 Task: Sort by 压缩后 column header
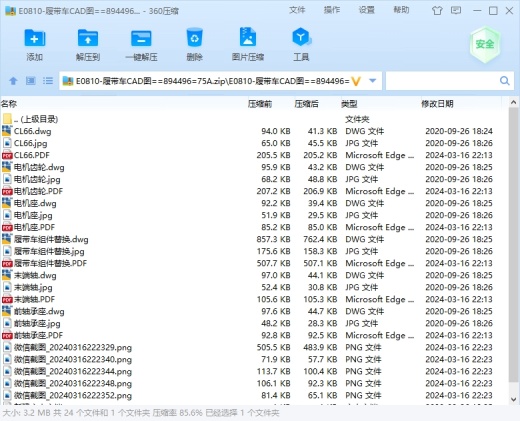point(306,104)
